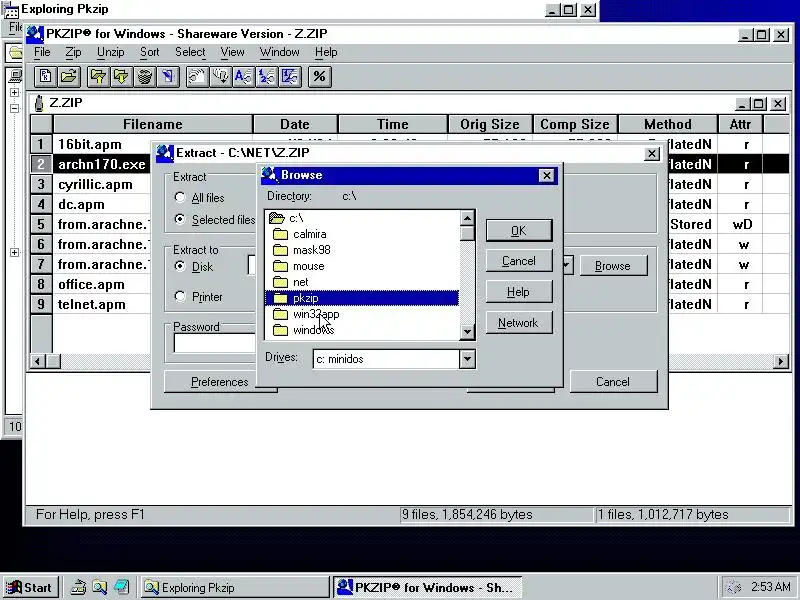Image resolution: width=800 pixels, height=600 pixels.
Task: Open the Unzip menu
Action: click(111, 52)
